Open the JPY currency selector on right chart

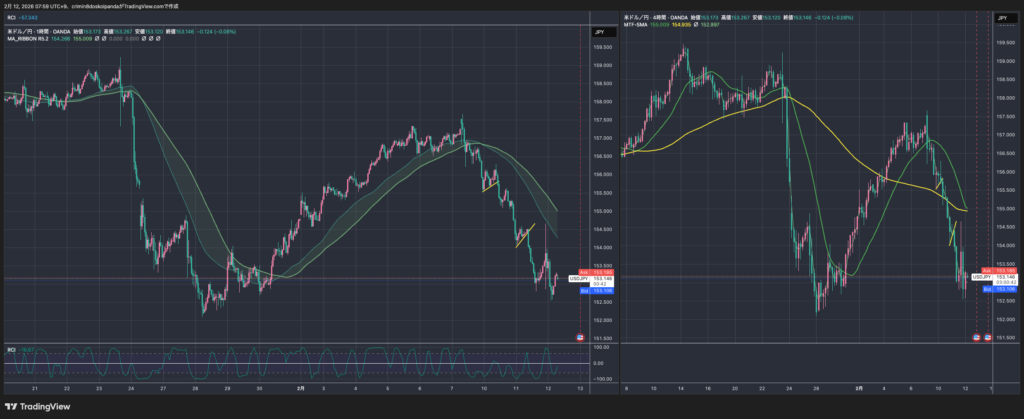click(1003, 18)
